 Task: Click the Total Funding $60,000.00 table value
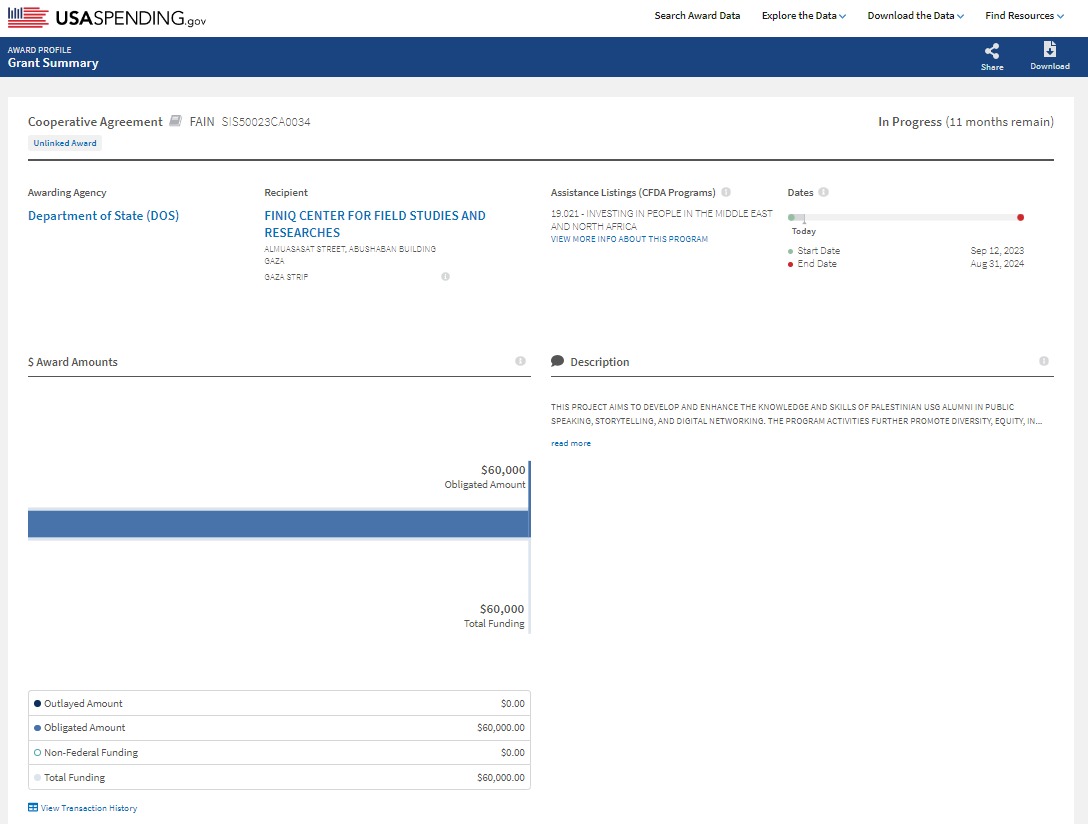pos(501,778)
